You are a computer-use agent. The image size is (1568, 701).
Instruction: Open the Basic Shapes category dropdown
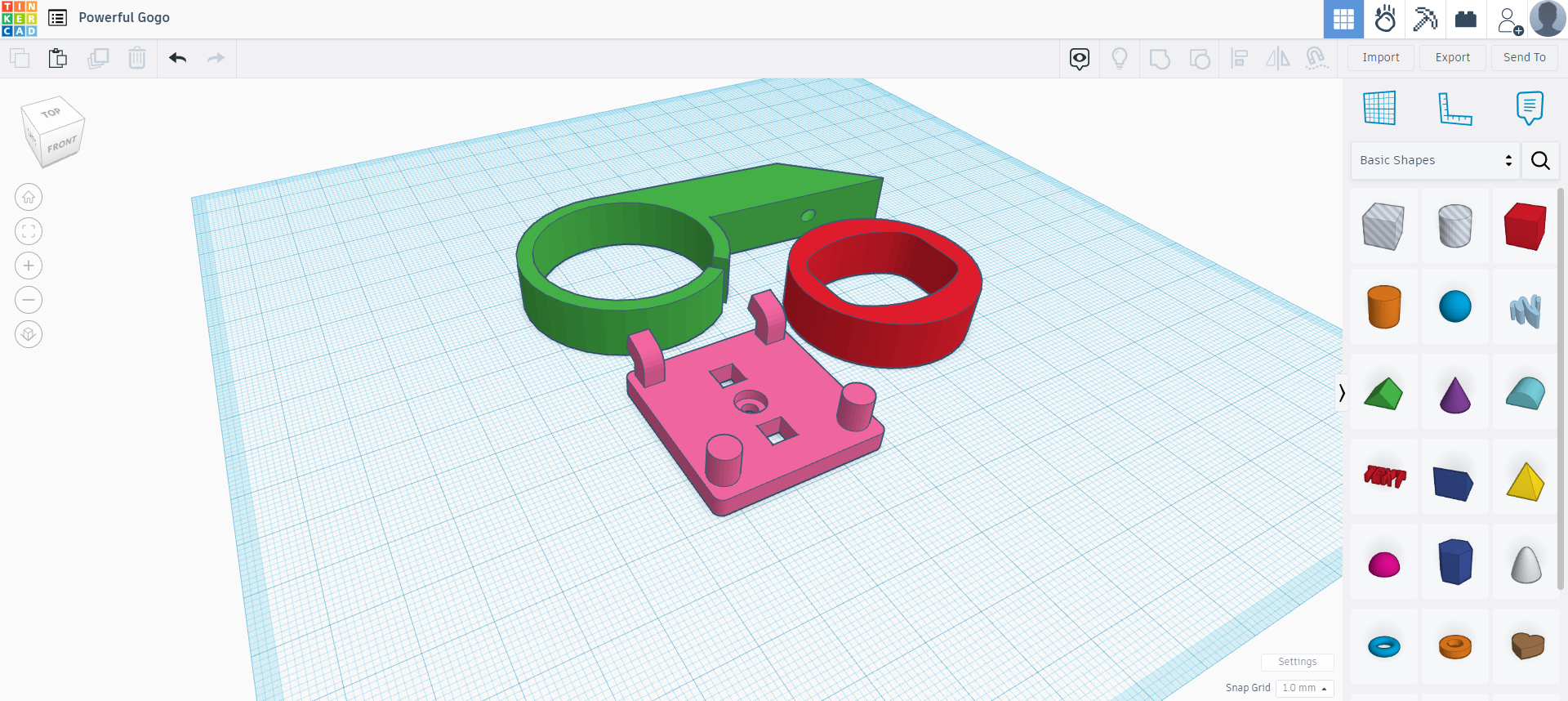[x=1436, y=160]
